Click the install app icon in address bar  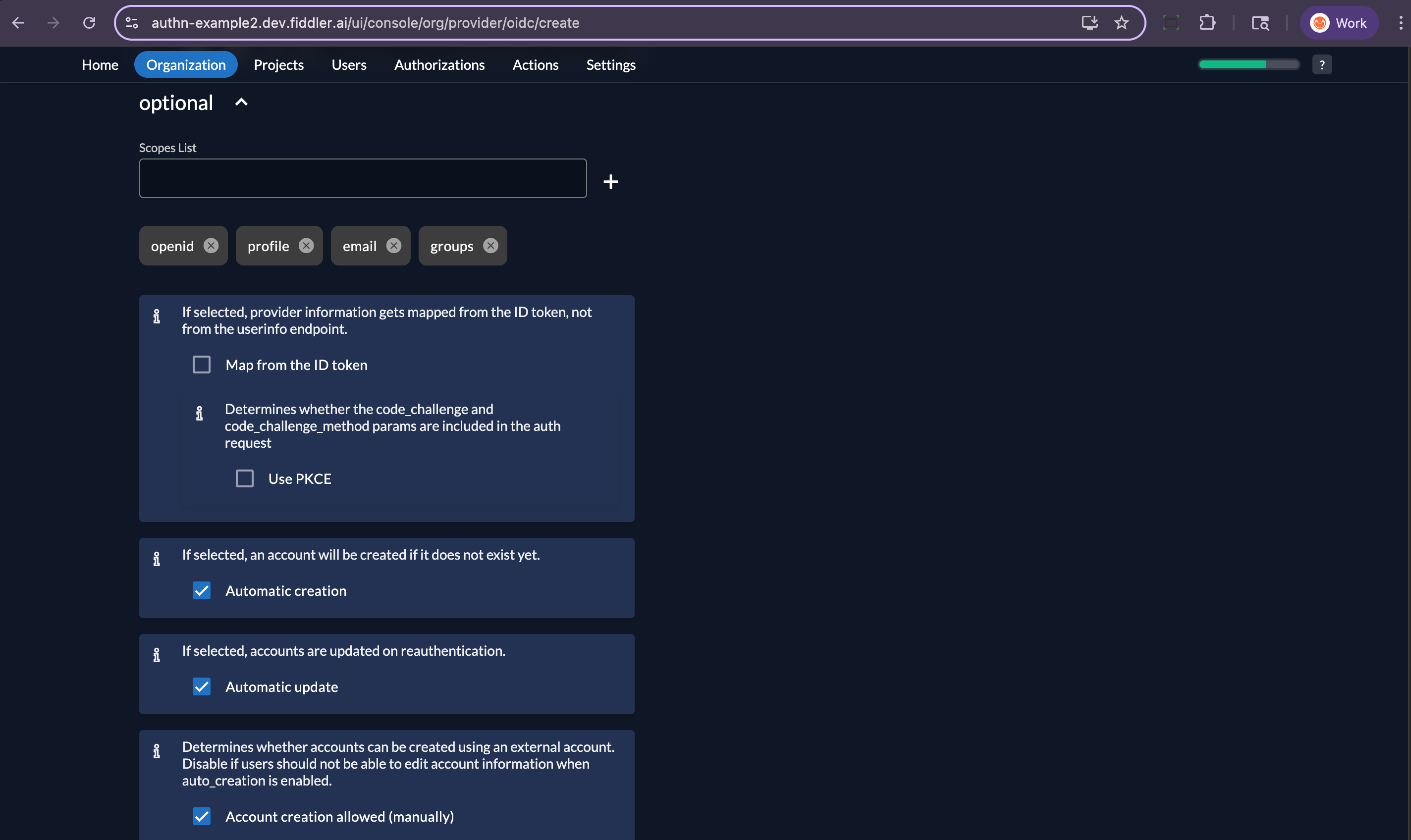(1090, 23)
